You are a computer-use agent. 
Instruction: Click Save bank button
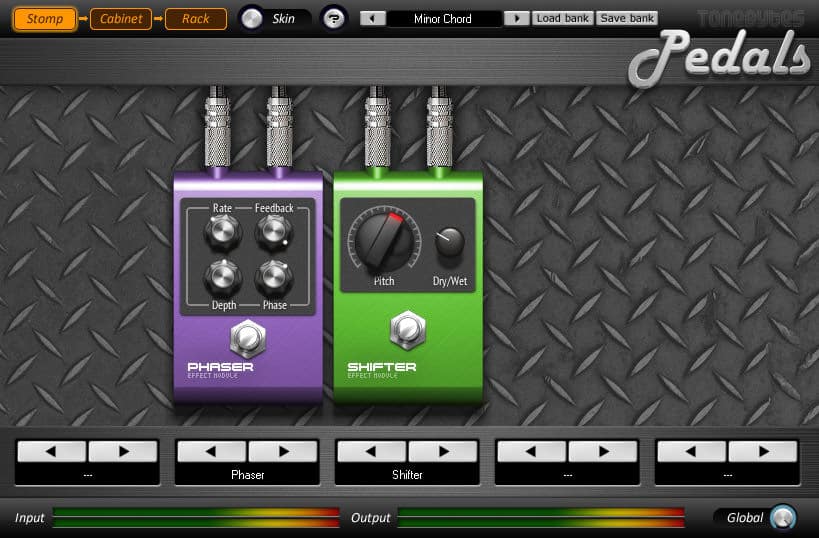pyautogui.click(x=627, y=18)
